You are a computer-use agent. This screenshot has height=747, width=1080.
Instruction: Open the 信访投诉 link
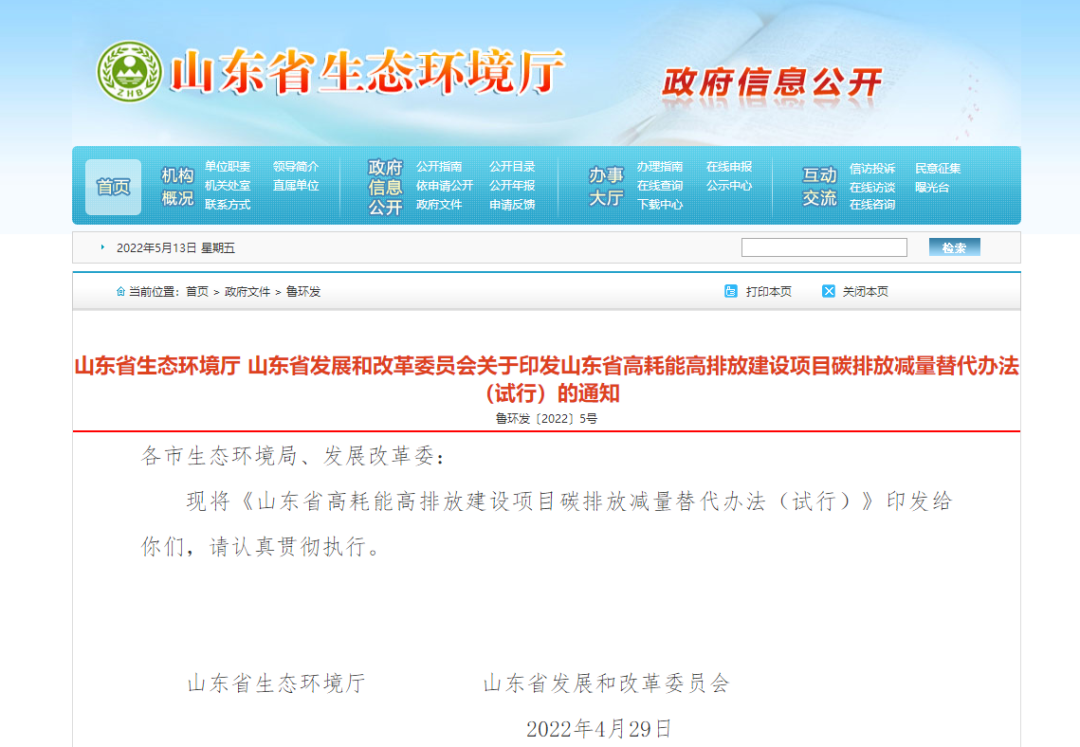[872, 168]
